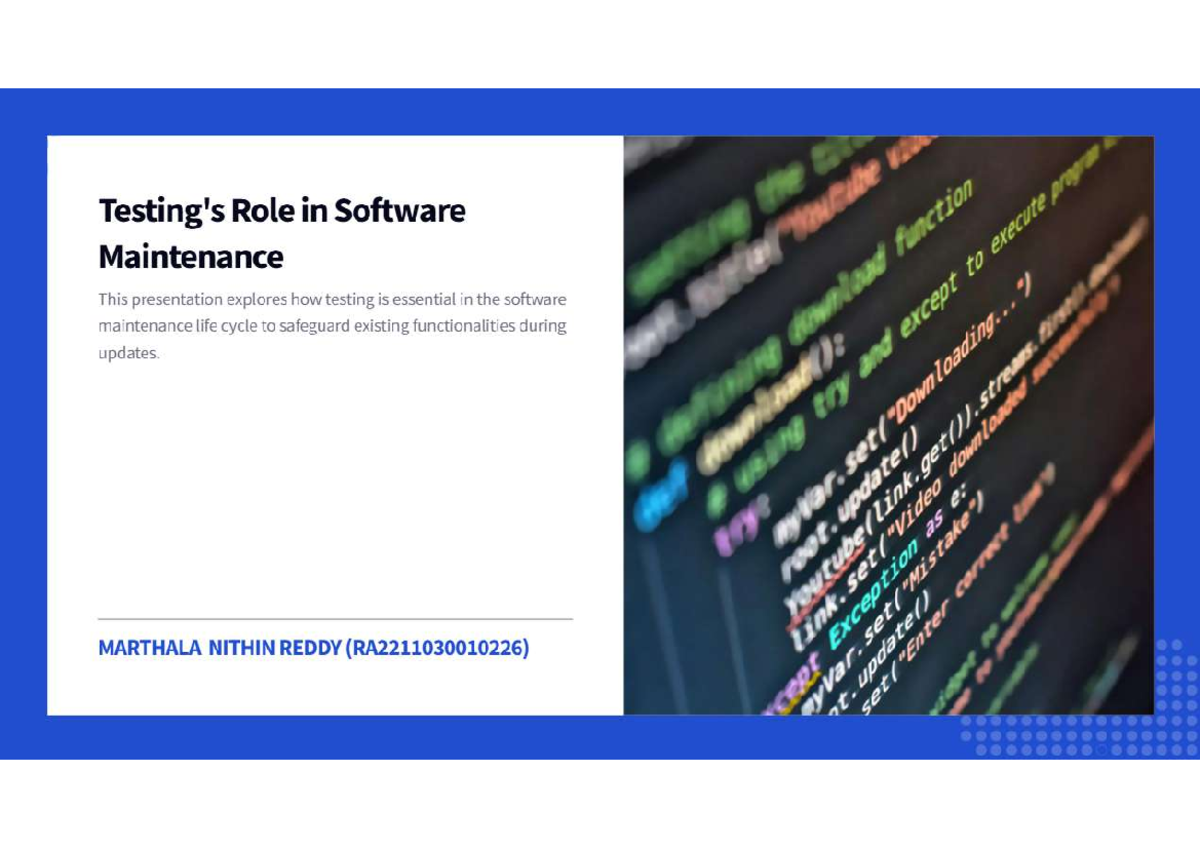
Task: Select the word 'Testing's' in the heading
Action: click(x=163, y=210)
